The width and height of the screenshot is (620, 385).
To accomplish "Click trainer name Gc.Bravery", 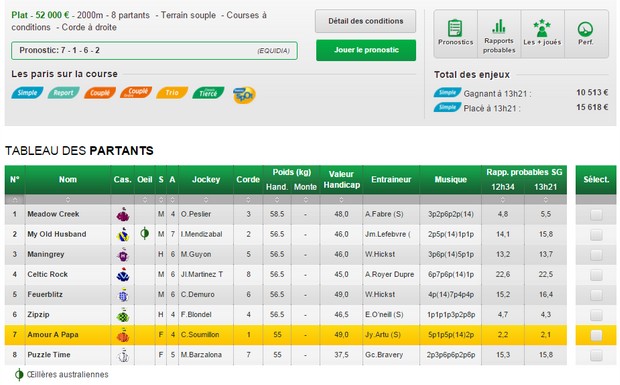I will pos(384,355).
